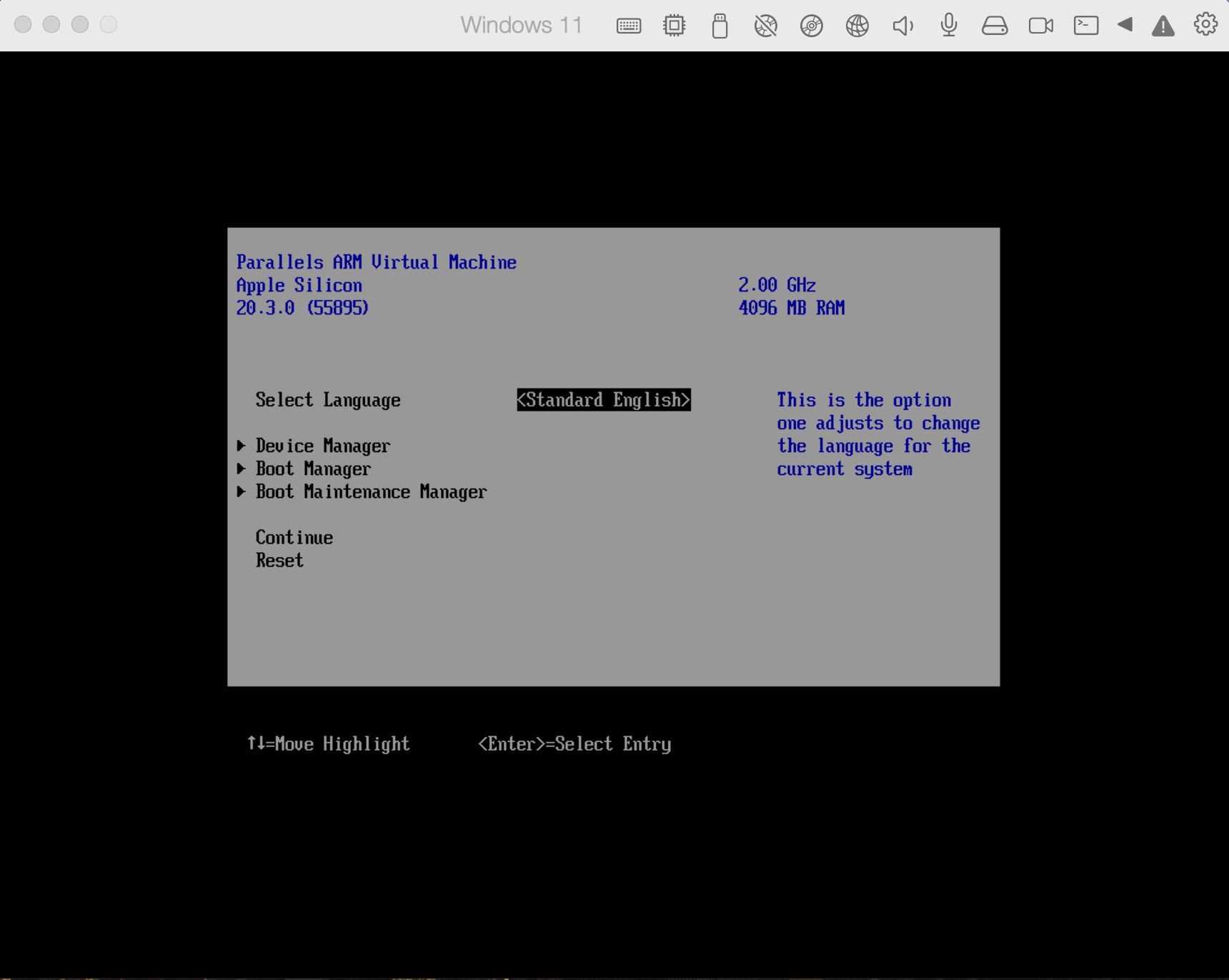Click the 2.00 GHz text
Viewport: 1229px width, 980px height.
[x=777, y=285]
